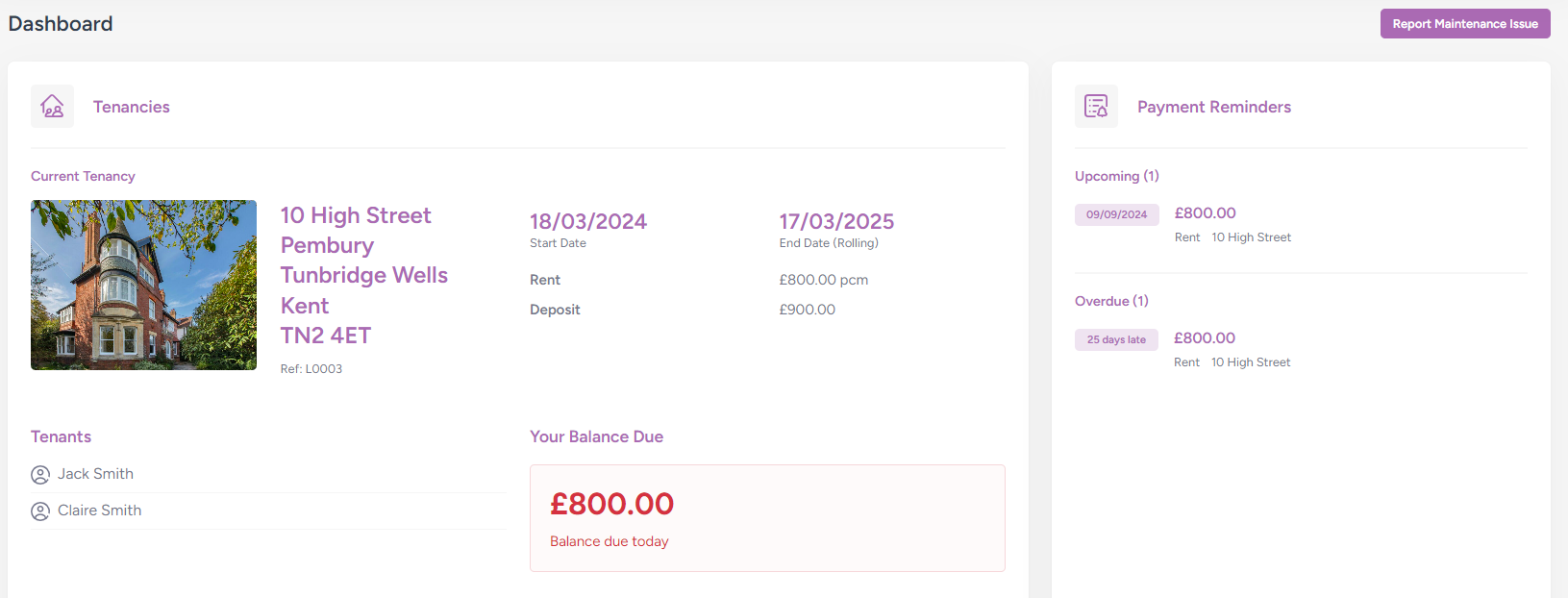This screenshot has width=1568, height=598.
Task: Click the Tenancies panel title
Action: pyautogui.click(x=131, y=107)
